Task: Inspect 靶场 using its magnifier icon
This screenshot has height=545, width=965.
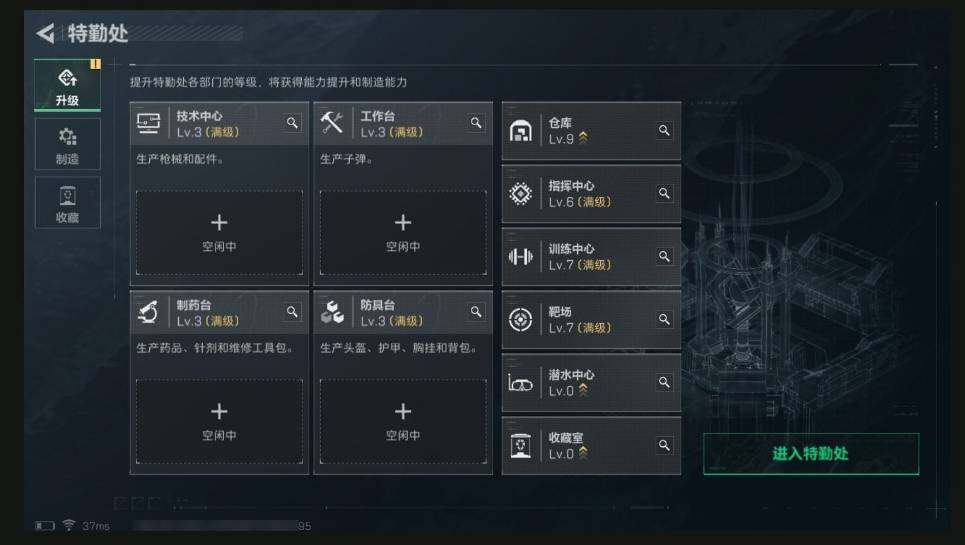Action: 664,319
